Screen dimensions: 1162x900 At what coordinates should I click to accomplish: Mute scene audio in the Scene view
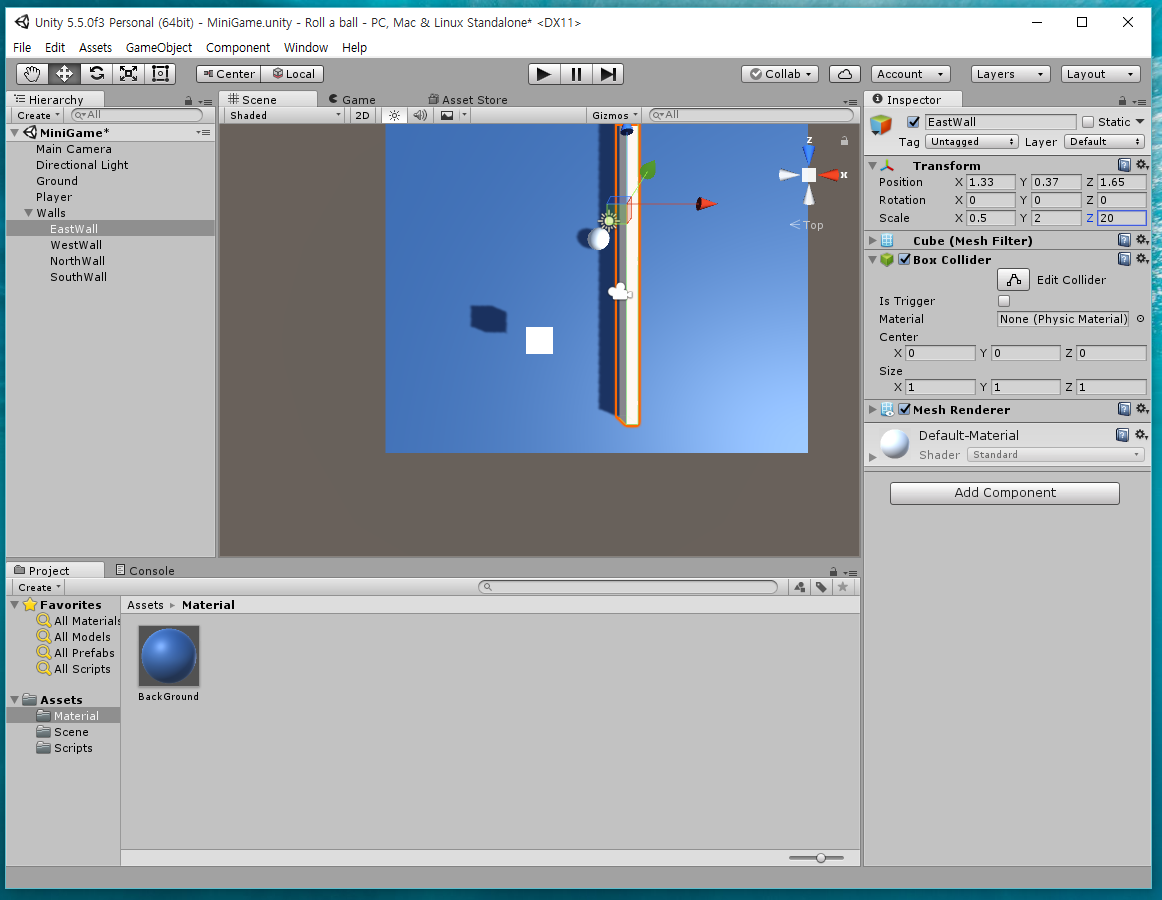[420, 115]
